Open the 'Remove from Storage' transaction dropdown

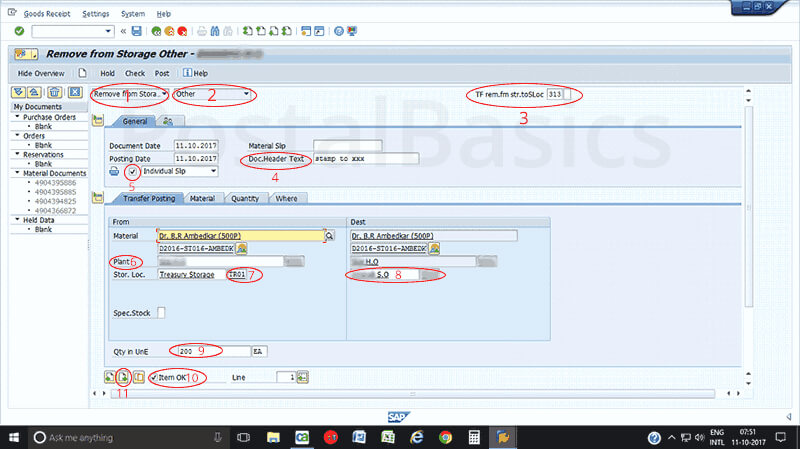click(x=128, y=95)
